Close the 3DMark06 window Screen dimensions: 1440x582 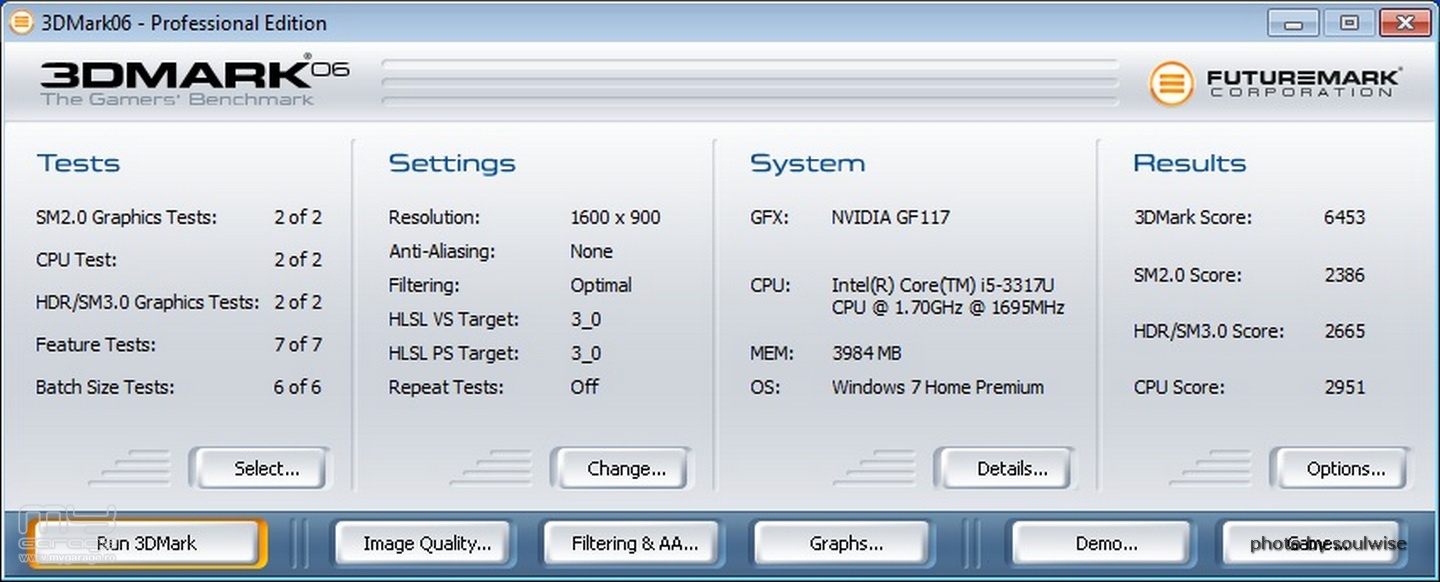(1405, 23)
